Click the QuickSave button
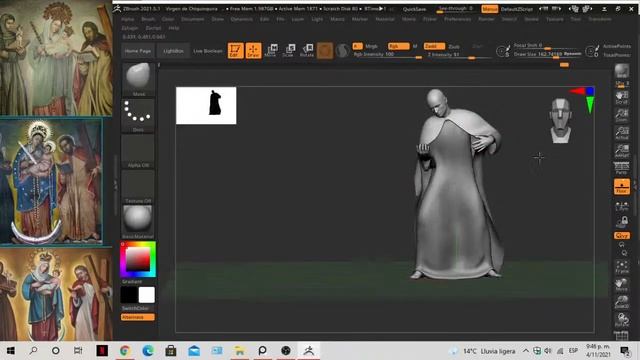 (x=414, y=9)
